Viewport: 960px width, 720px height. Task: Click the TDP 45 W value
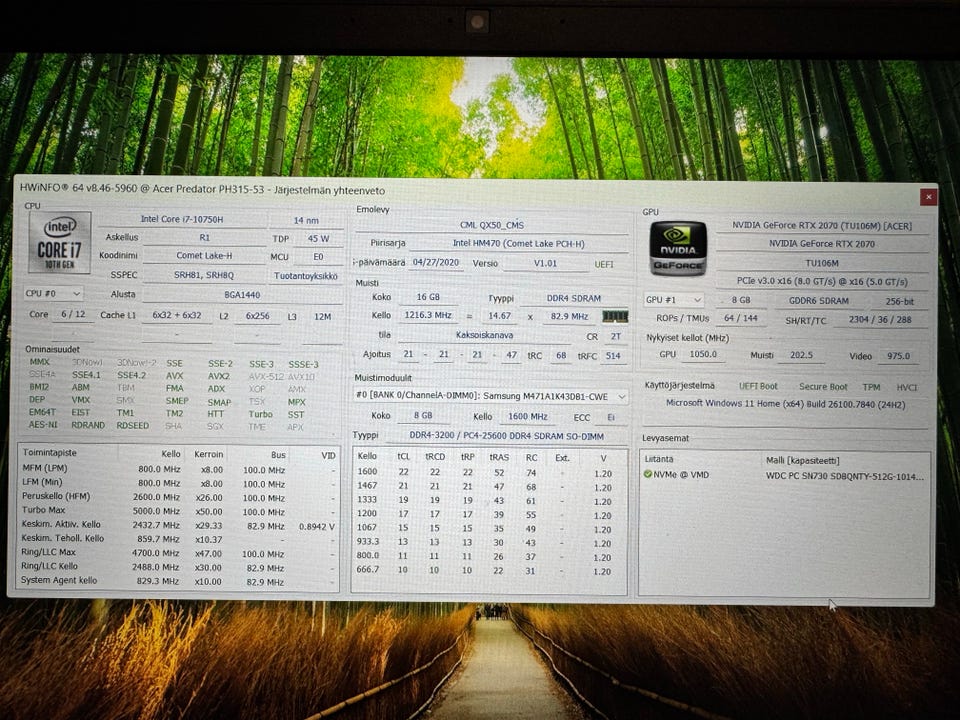pyautogui.click(x=318, y=239)
